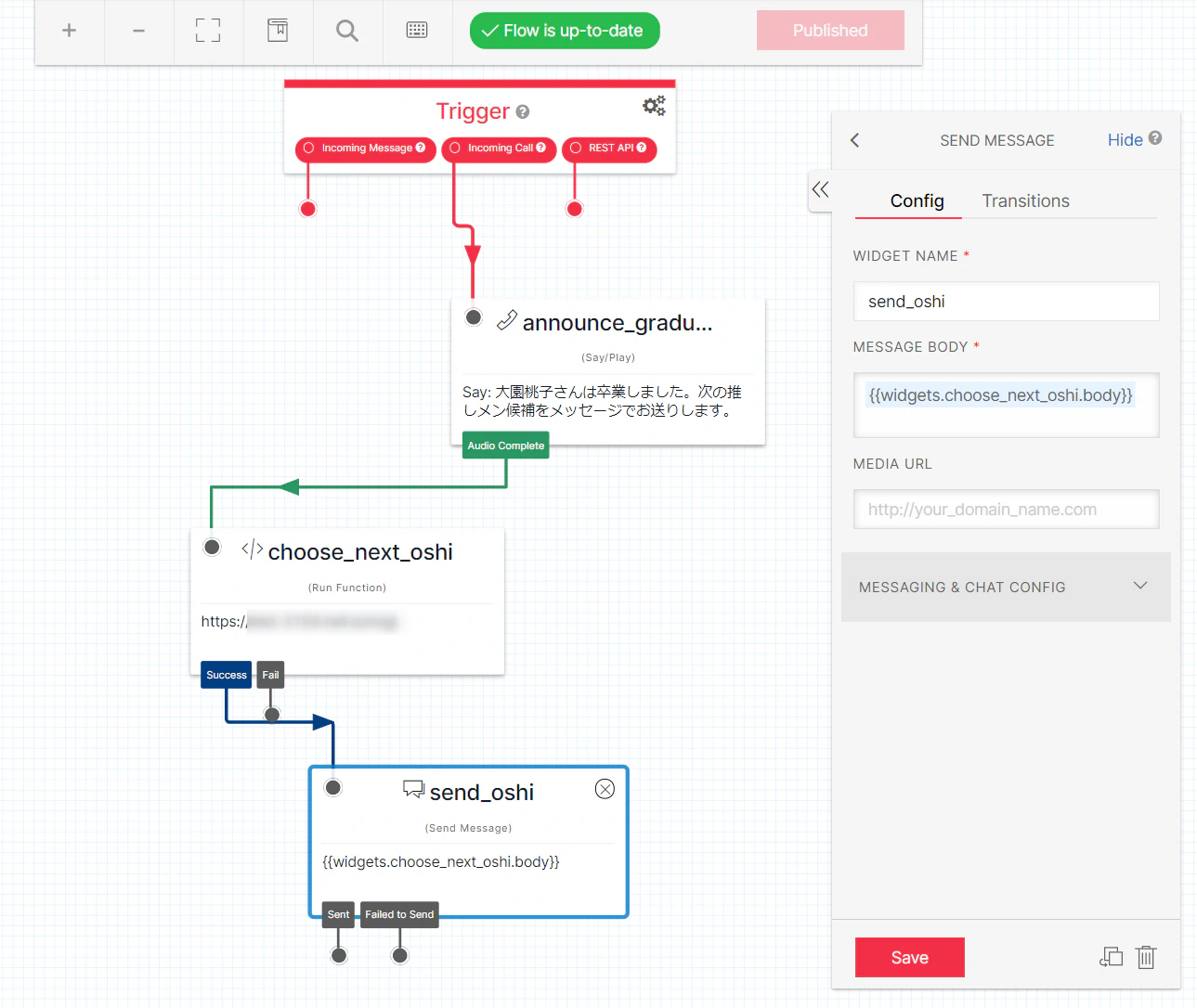
Task: Show keyboard shortcuts icon
Action: click(x=417, y=31)
